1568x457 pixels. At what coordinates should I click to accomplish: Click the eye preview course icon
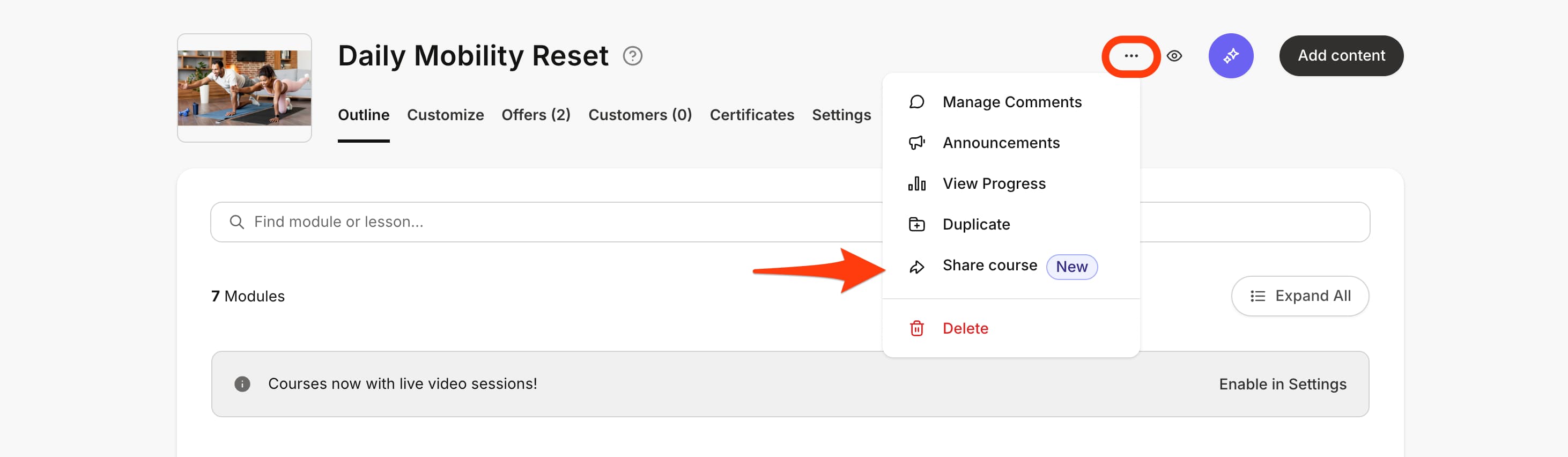tap(1174, 56)
